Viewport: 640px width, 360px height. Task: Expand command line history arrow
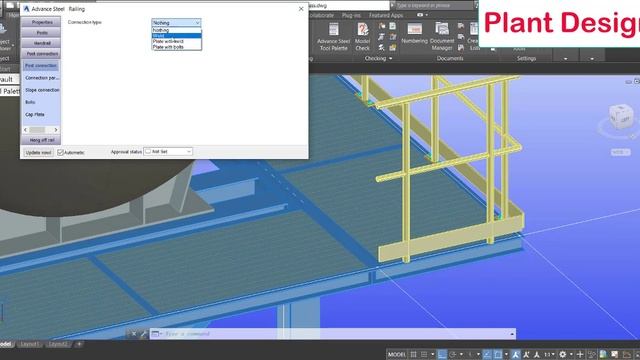coord(512,334)
